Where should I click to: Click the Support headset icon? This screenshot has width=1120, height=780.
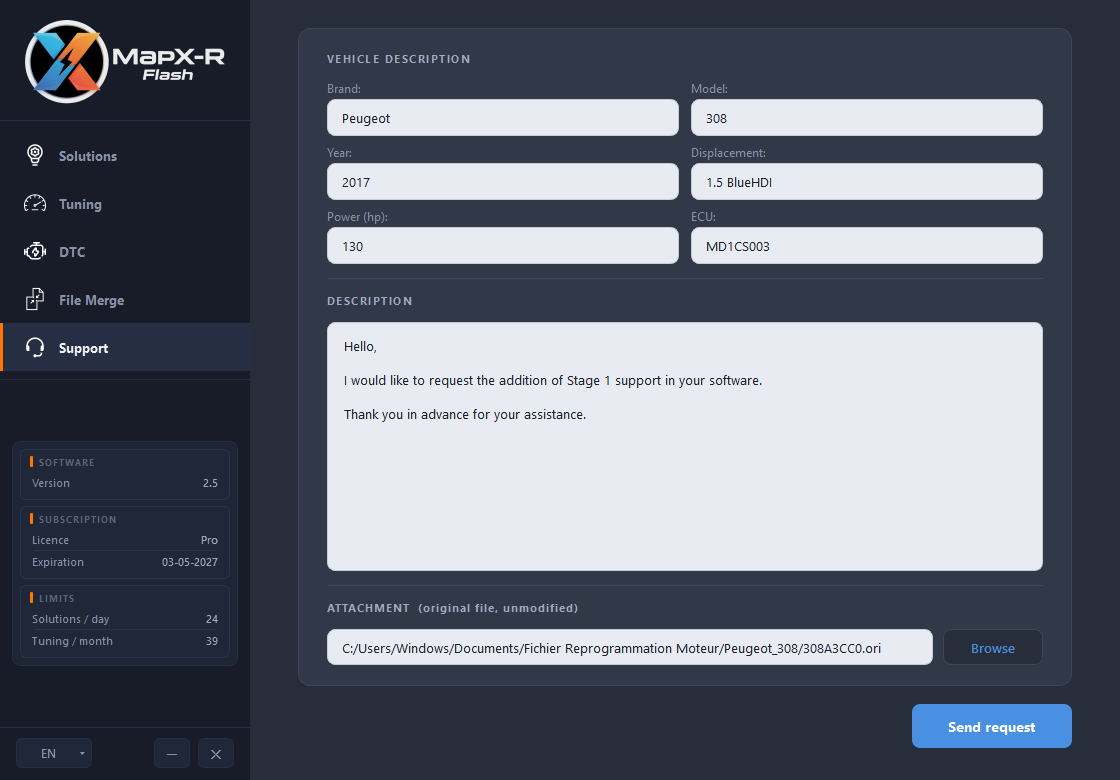pos(34,348)
